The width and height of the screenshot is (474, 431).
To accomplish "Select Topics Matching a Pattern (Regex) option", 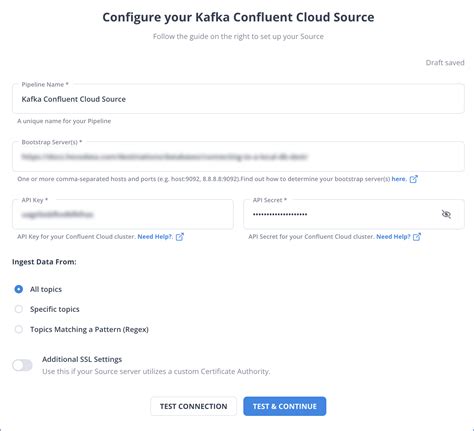I will 19,329.
